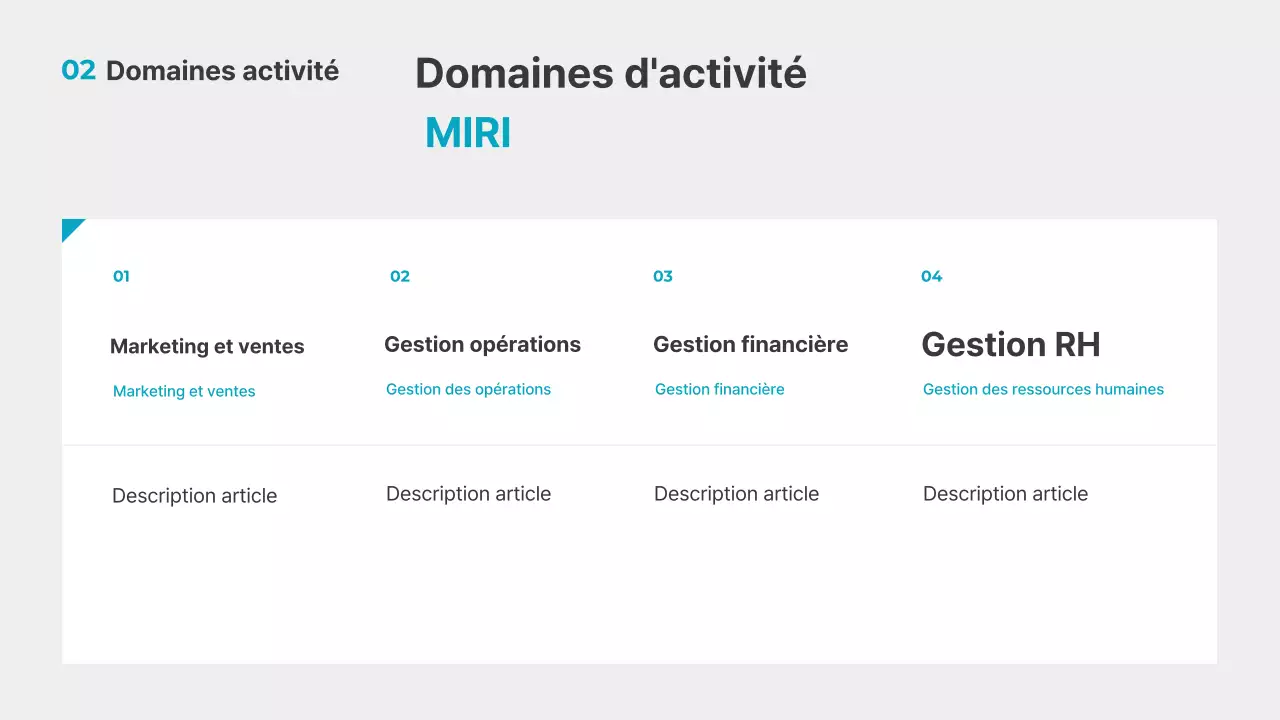The image size is (1280, 720).
Task: Click the teal "Gestion financière" subtitle
Action: (719, 390)
